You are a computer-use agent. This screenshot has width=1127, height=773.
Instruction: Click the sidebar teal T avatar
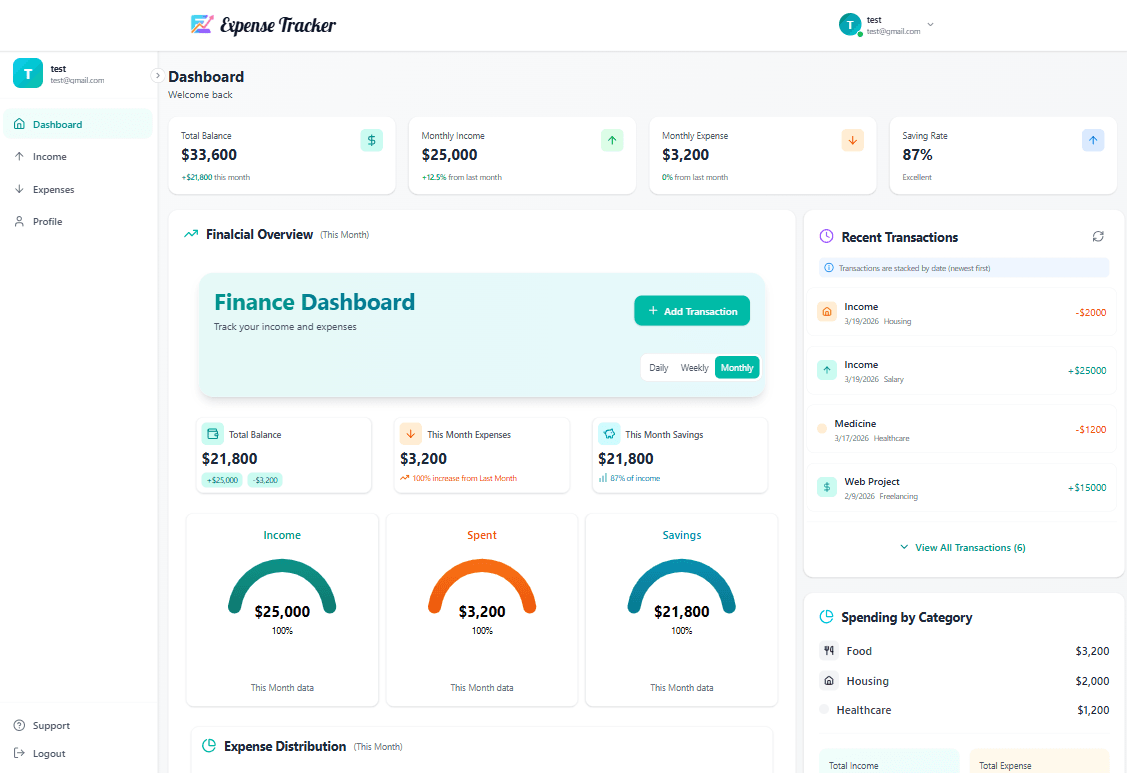[x=28, y=73]
